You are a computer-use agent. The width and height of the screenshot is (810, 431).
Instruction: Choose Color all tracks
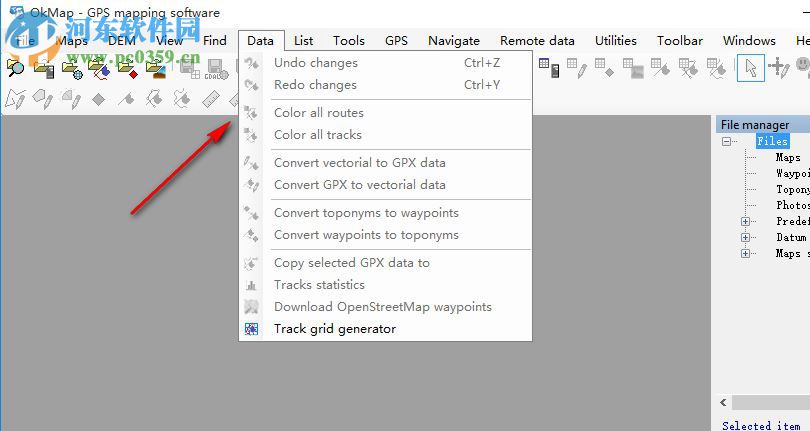point(385,135)
